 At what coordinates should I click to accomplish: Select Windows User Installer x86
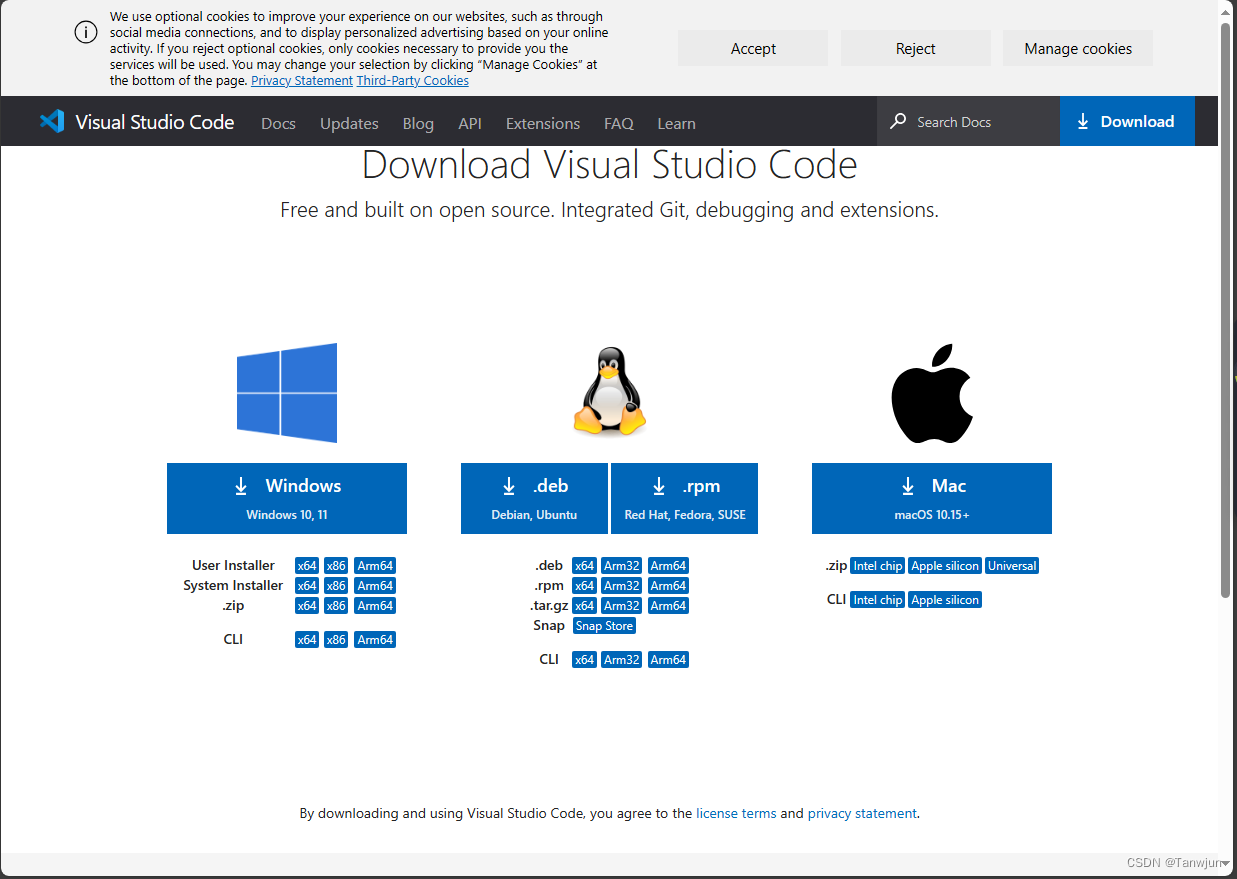coord(336,566)
